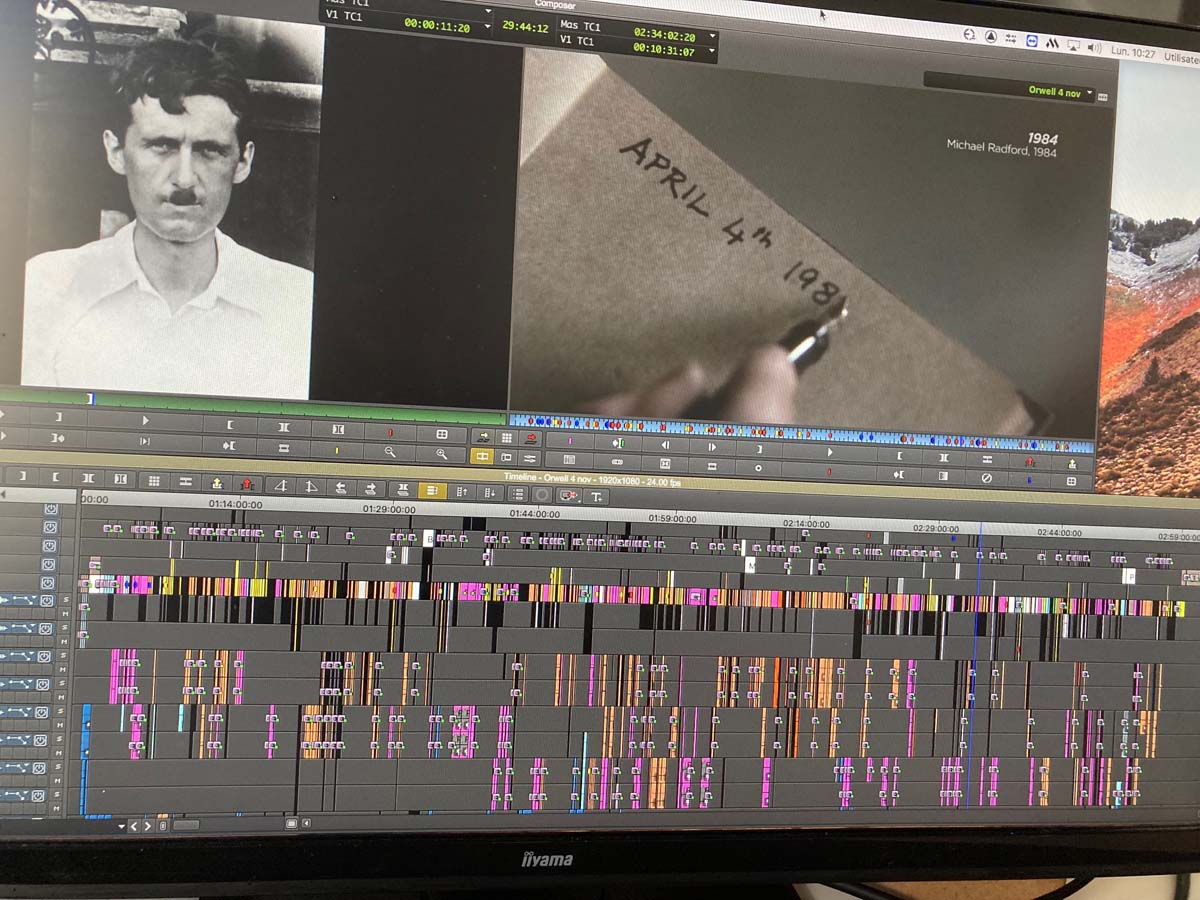Toggle the topmost video track monitor button

[x=51, y=509]
